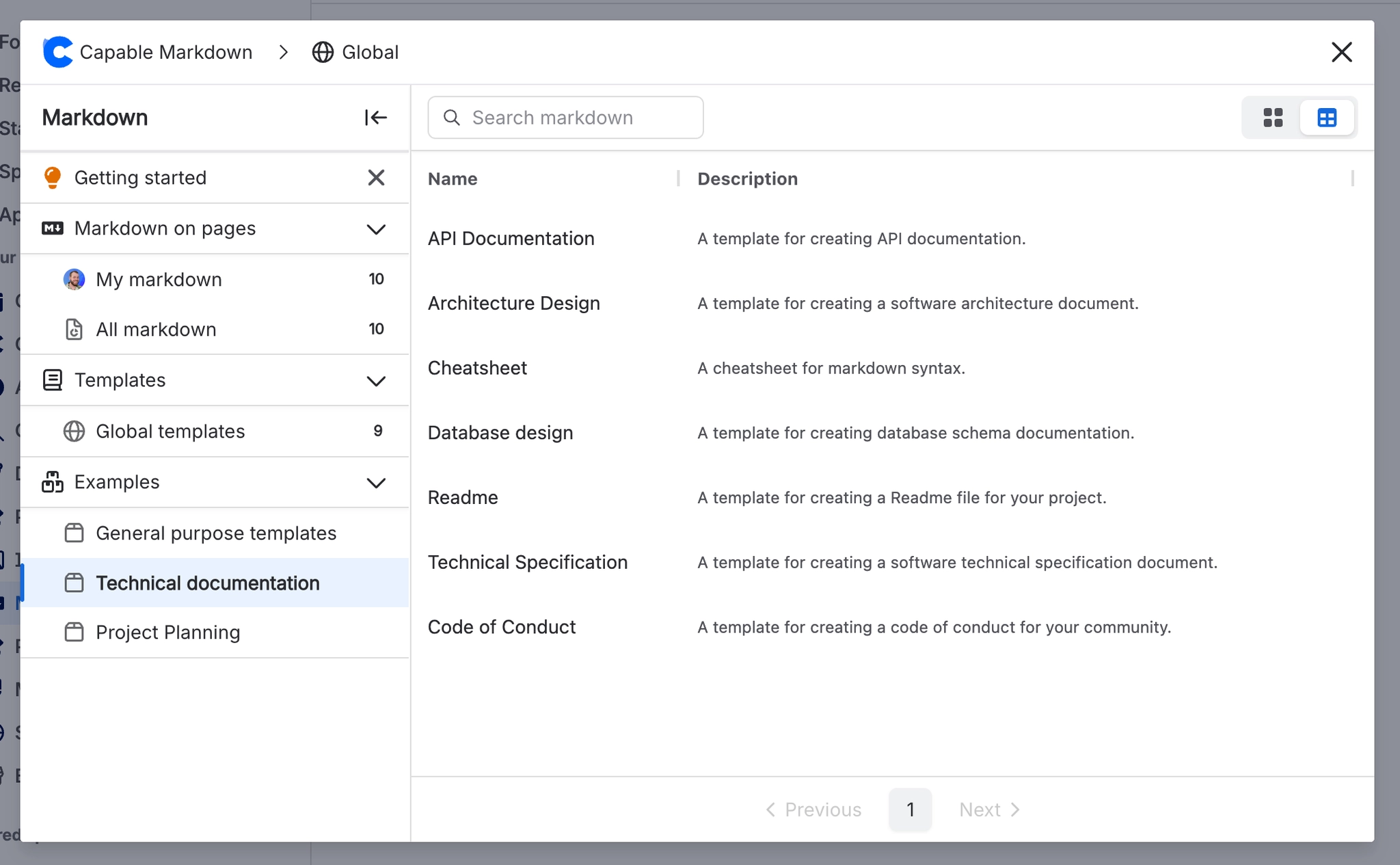This screenshot has height=865, width=1400.
Task: Collapse the Markdown on pages section
Action: 376,229
